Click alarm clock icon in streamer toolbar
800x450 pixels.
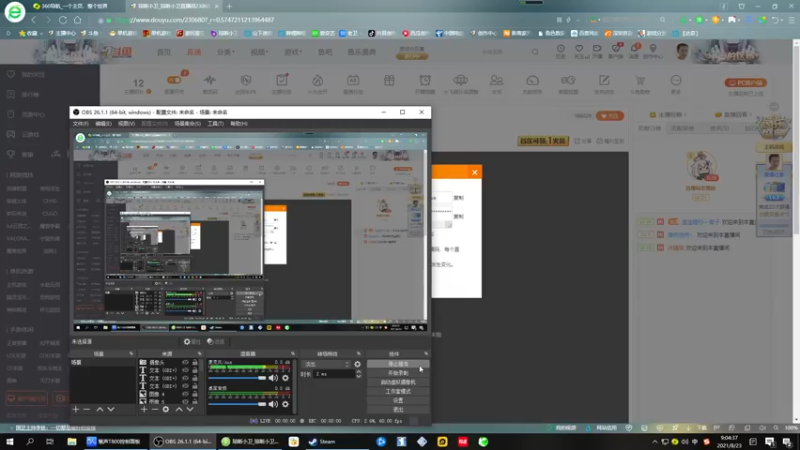(425, 80)
